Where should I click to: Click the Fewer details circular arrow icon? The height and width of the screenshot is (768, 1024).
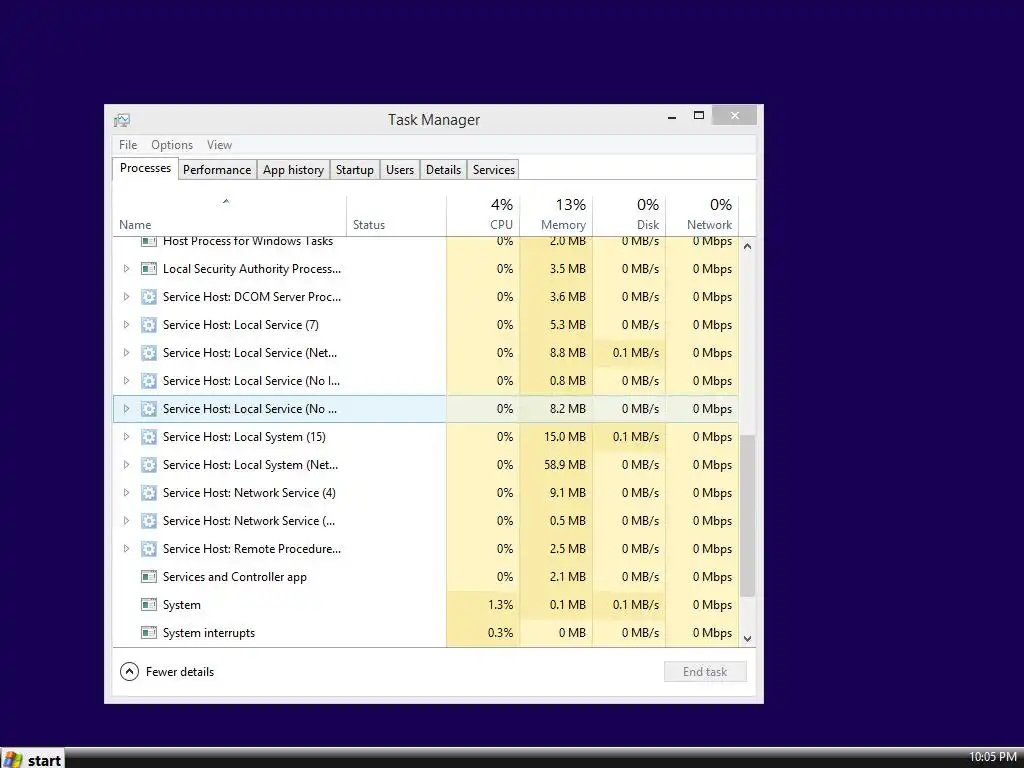click(129, 671)
